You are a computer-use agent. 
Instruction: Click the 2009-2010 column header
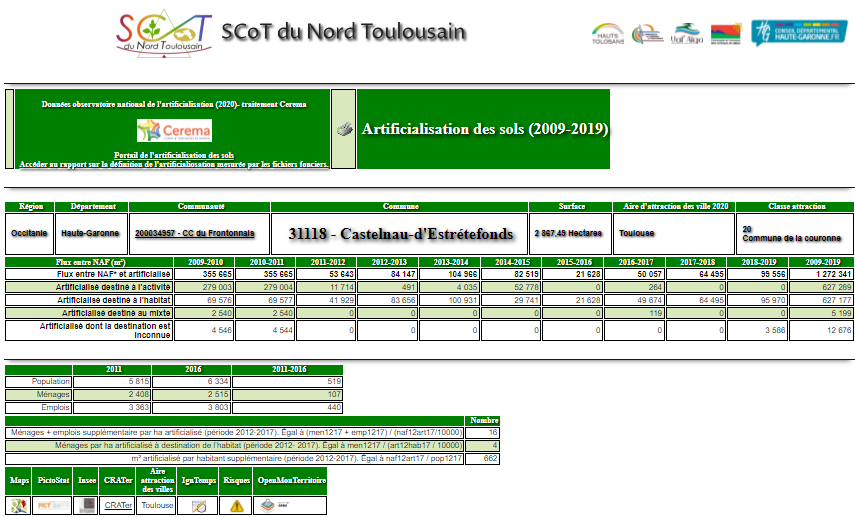(x=205, y=262)
